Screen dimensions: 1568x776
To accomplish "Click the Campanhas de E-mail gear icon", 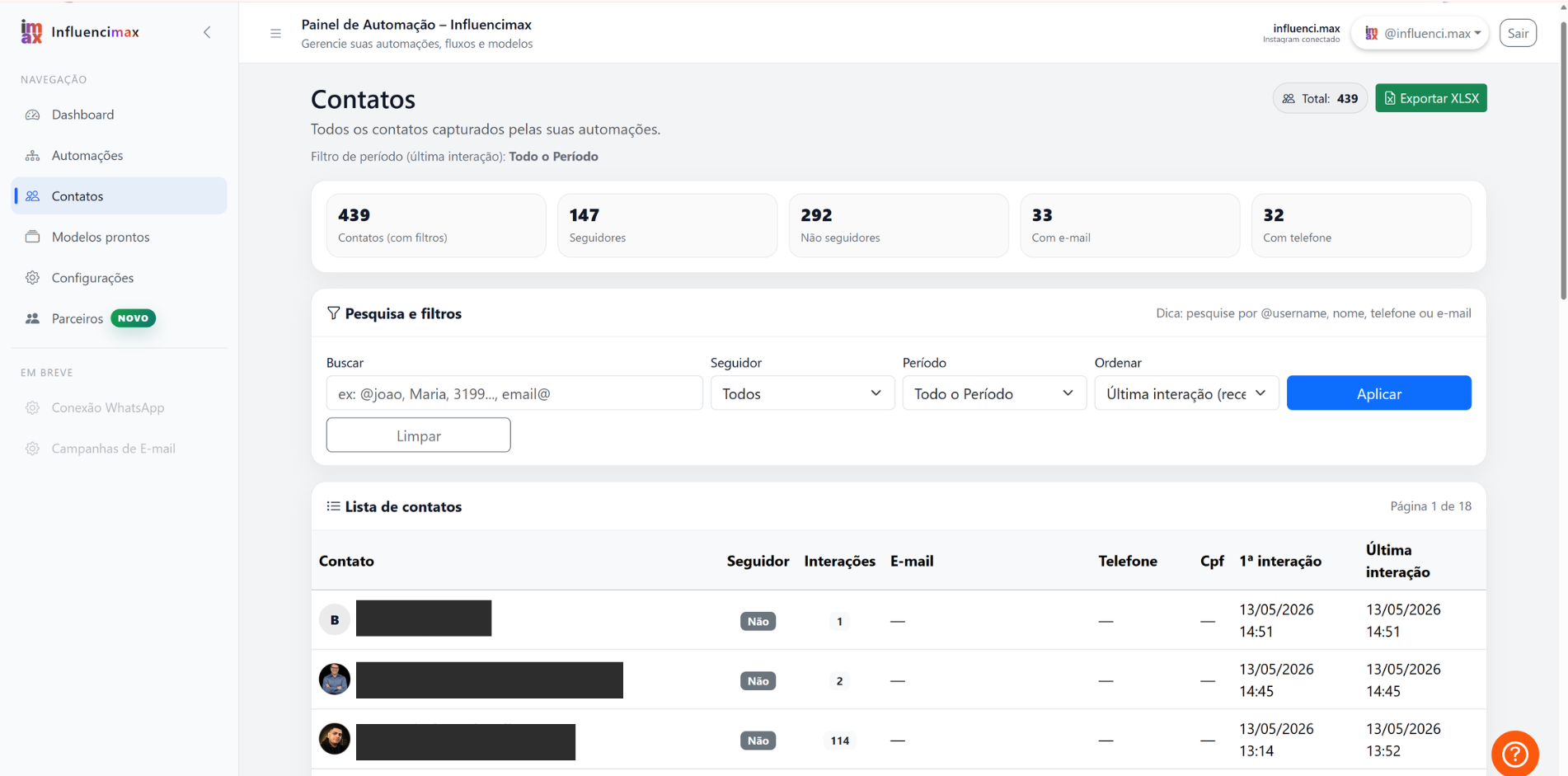I will [32, 449].
